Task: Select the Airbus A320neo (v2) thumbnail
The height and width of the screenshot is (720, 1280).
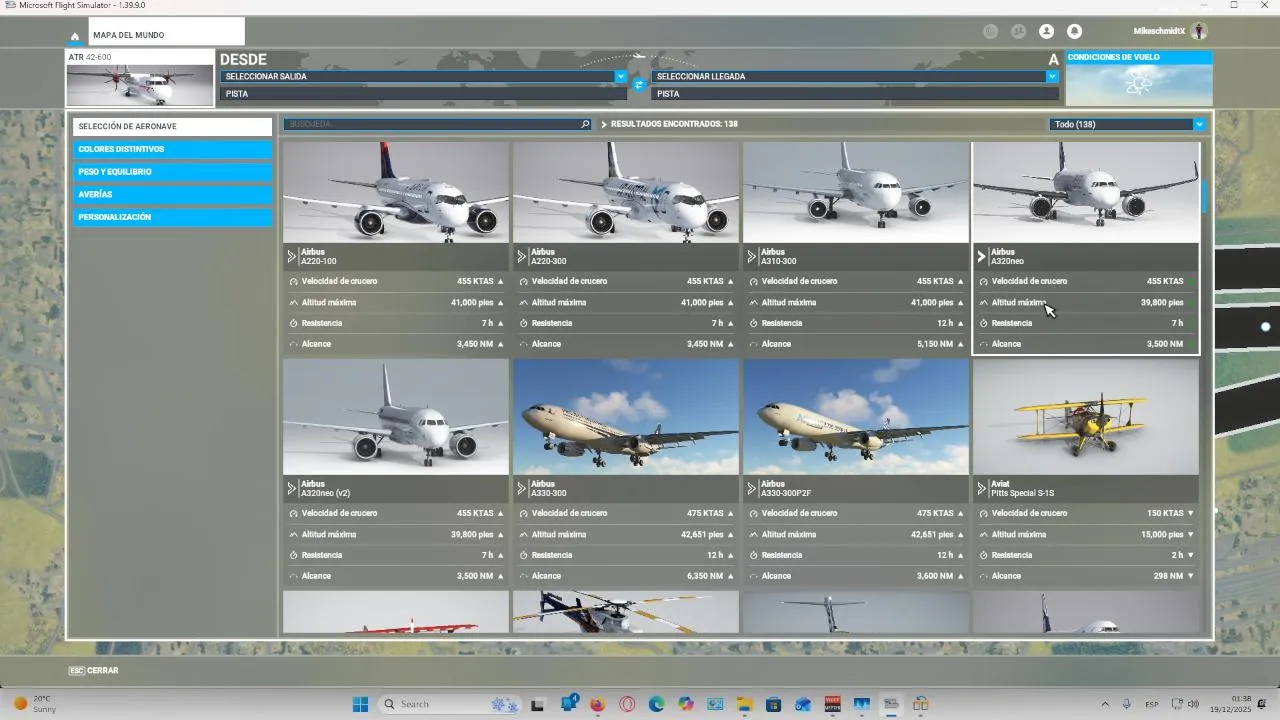Action: (396, 417)
